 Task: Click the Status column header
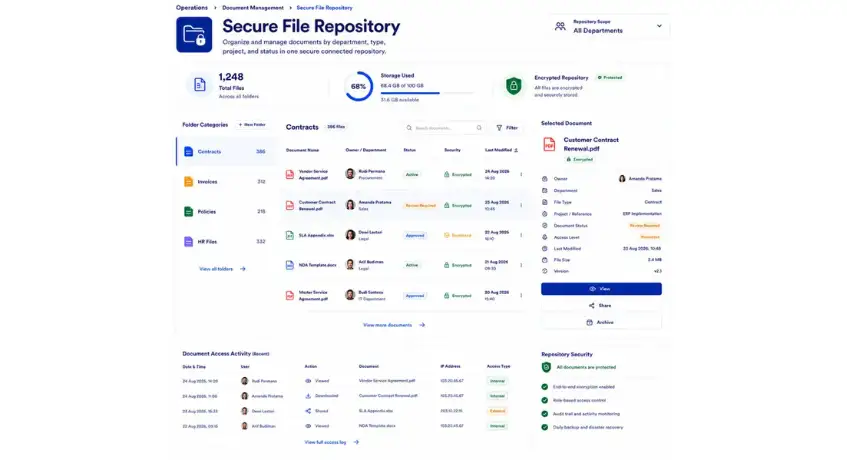pos(409,150)
